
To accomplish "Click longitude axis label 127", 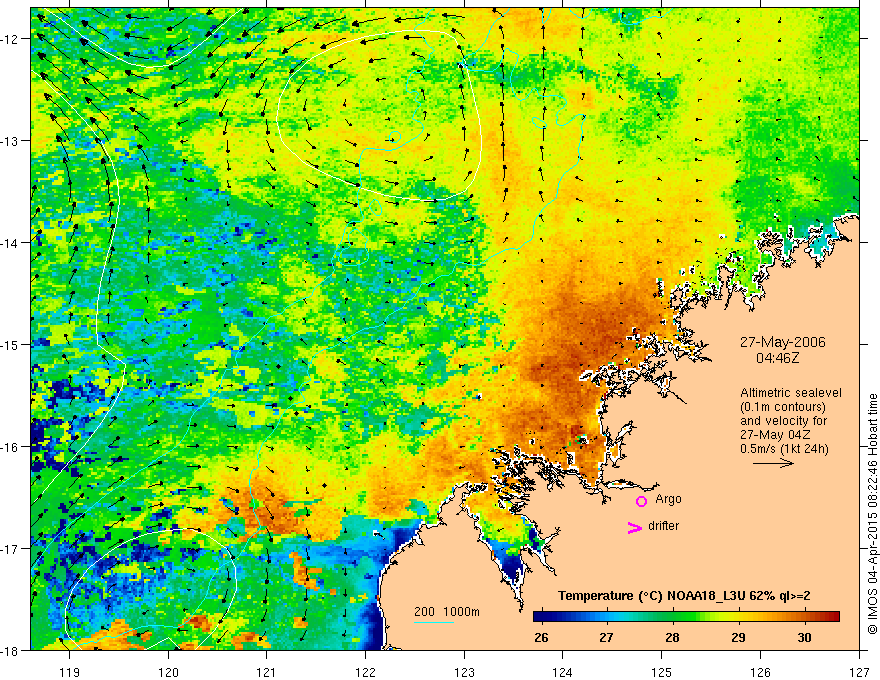I will pyautogui.click(x=859, y=672).
